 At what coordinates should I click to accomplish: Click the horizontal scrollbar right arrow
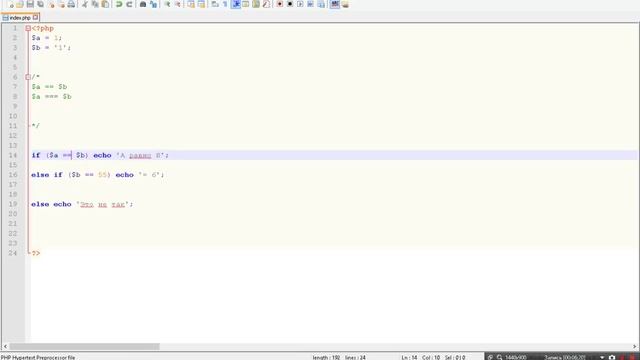point(635,347)
